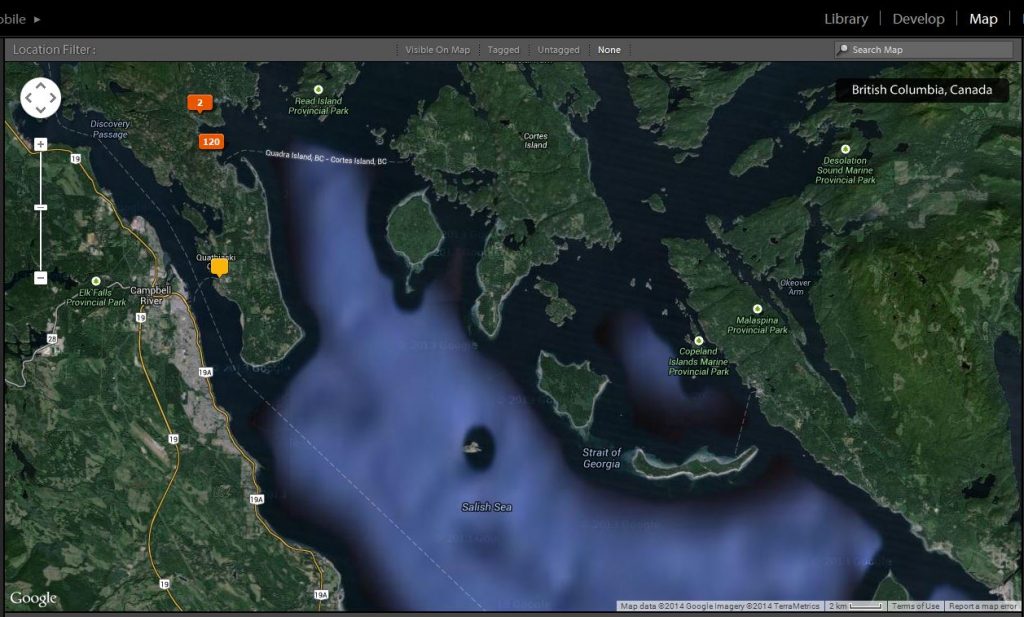Select the yellow photo pin near Quathiaski
The image size is (1024, 617).
coord(219,267)
